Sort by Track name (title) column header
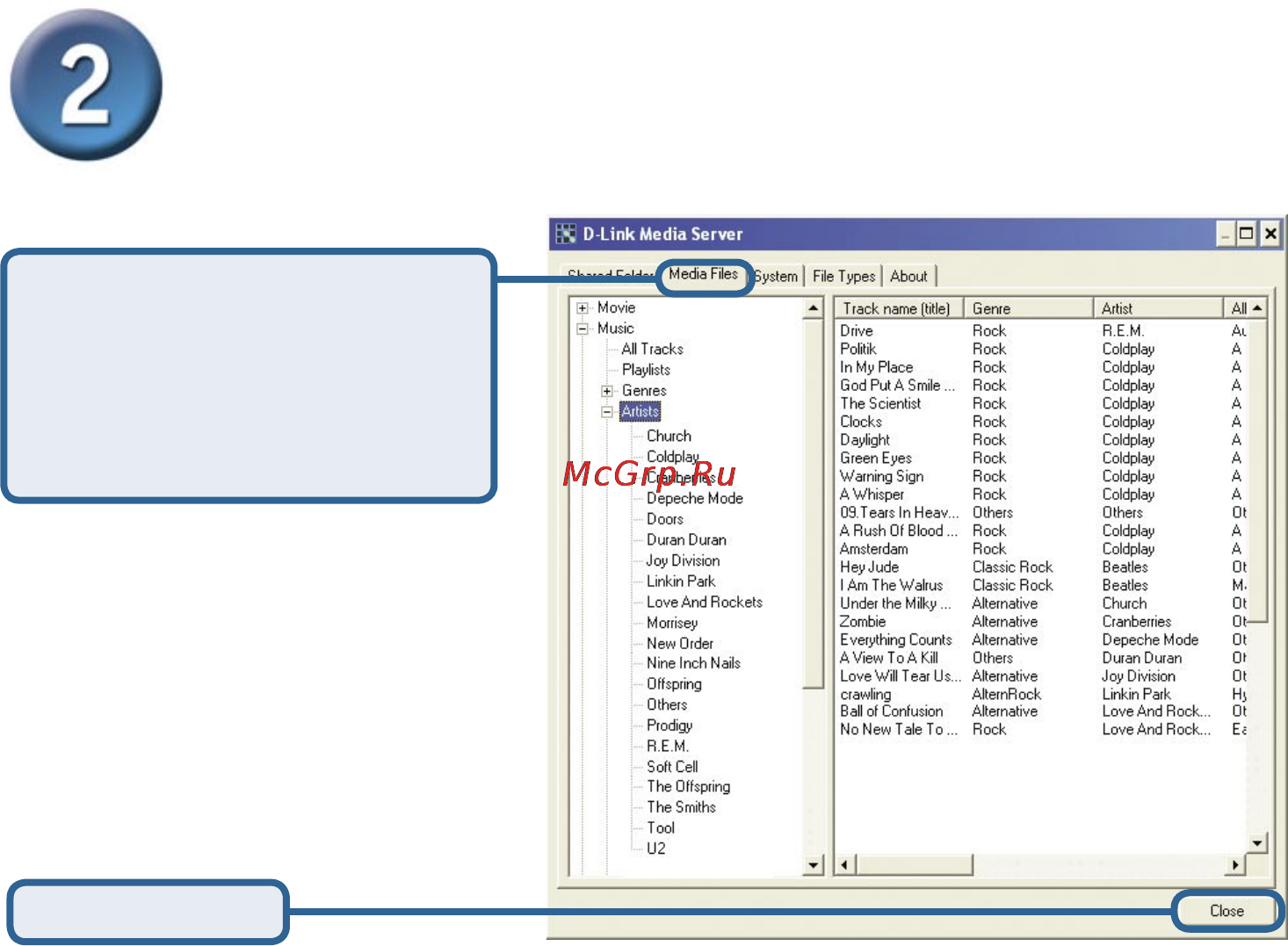Viewport: 1288px width, 946px height. [x=898, y=308]
